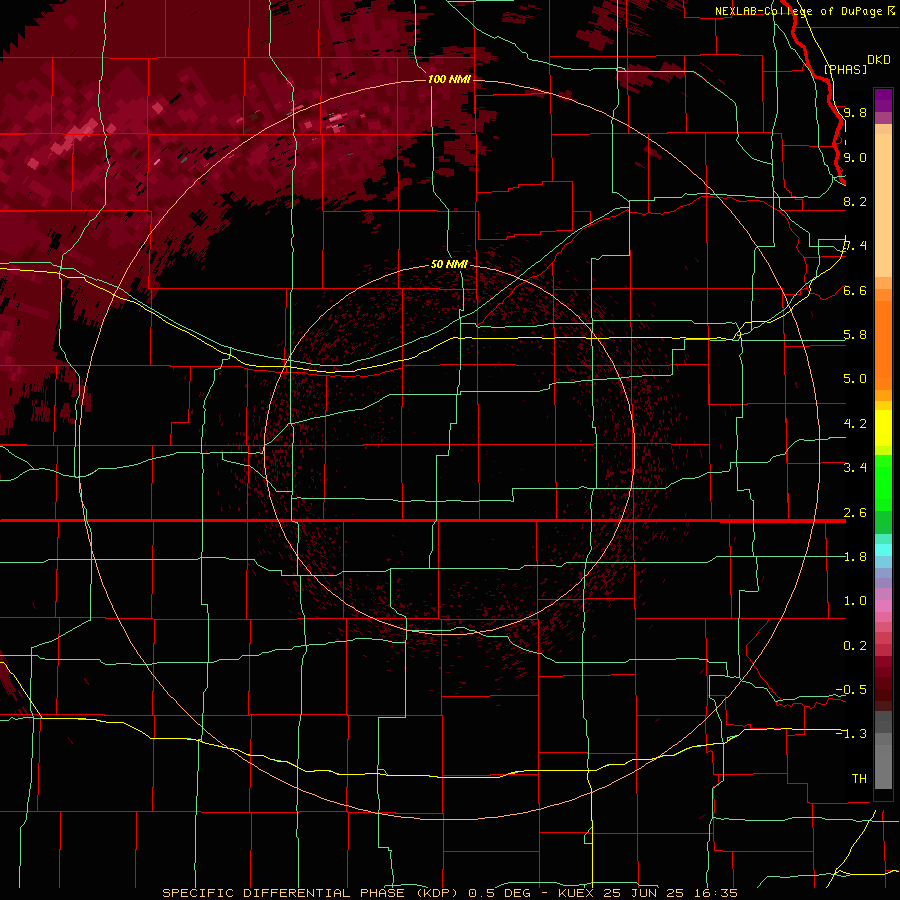Pick the light peach segment of the color bar

(x=883, y=207)
